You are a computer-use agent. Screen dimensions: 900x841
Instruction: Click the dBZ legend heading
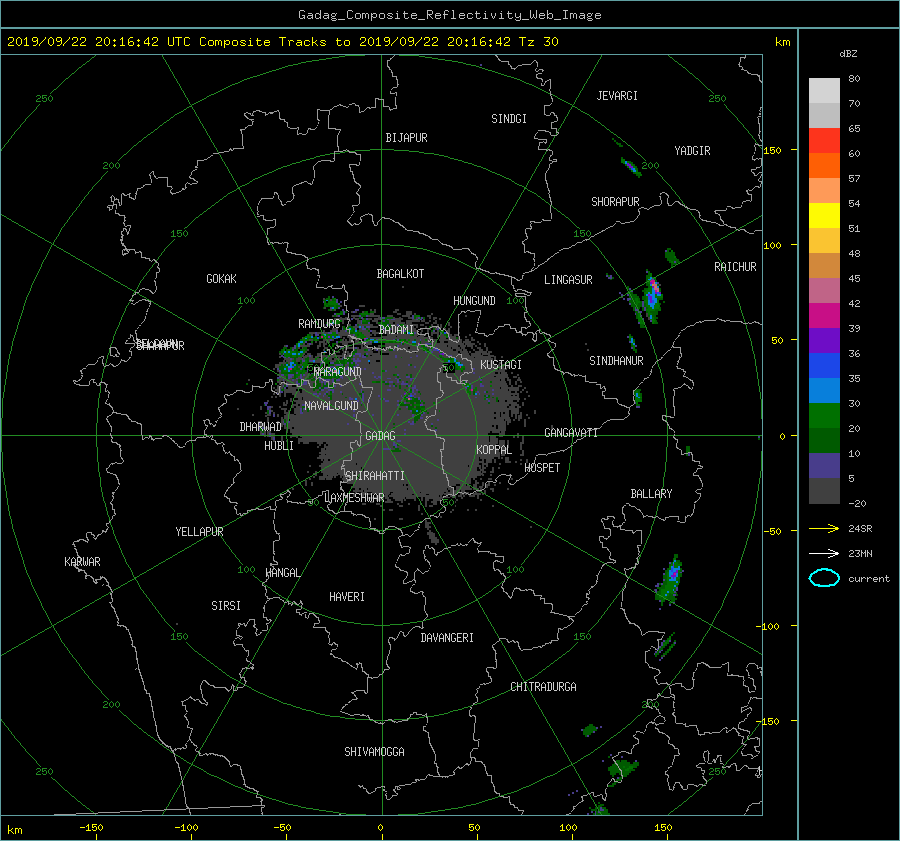coord(848,54)
